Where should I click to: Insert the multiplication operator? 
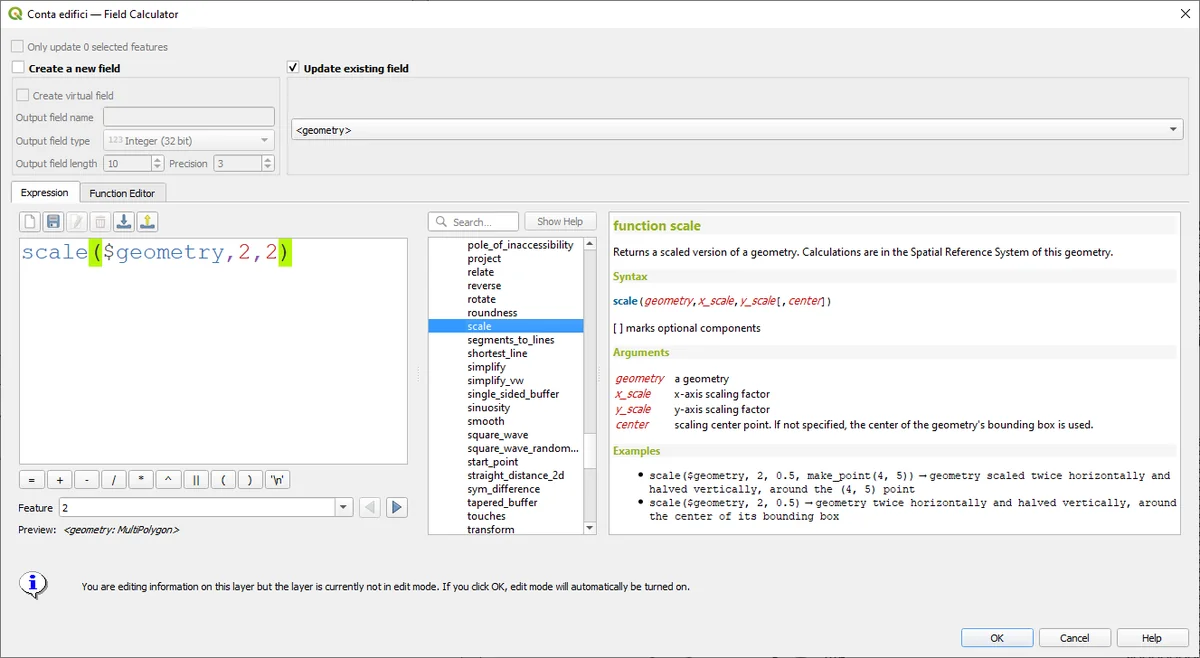141,480
